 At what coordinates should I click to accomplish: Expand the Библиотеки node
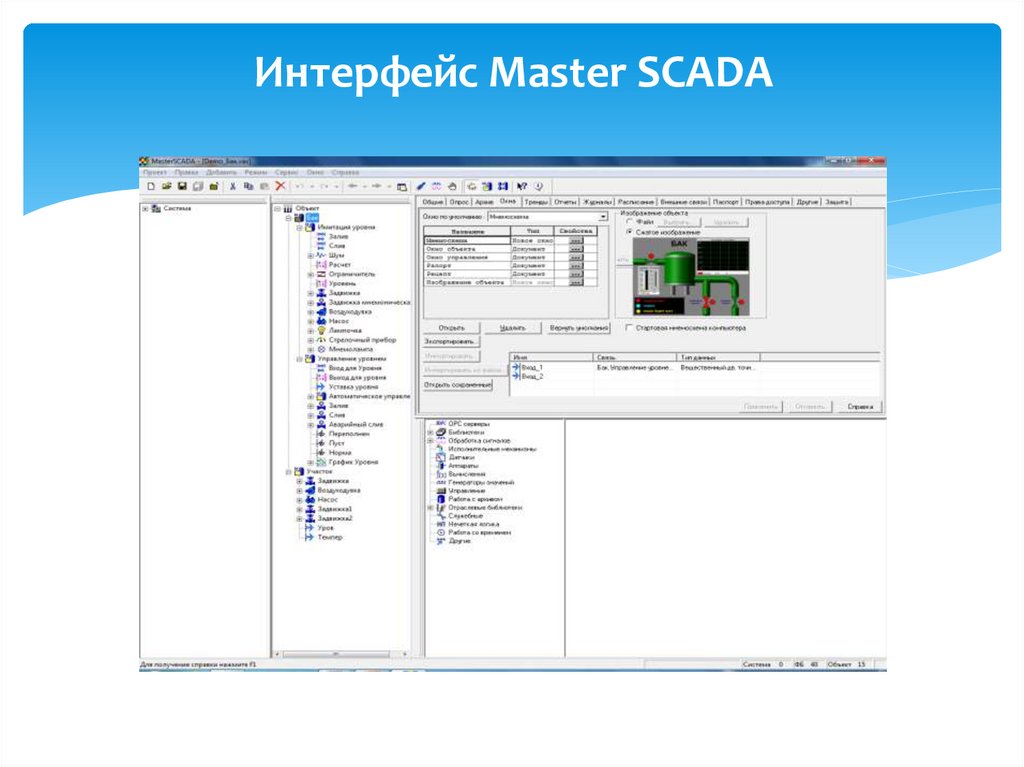tap(429, 432)
